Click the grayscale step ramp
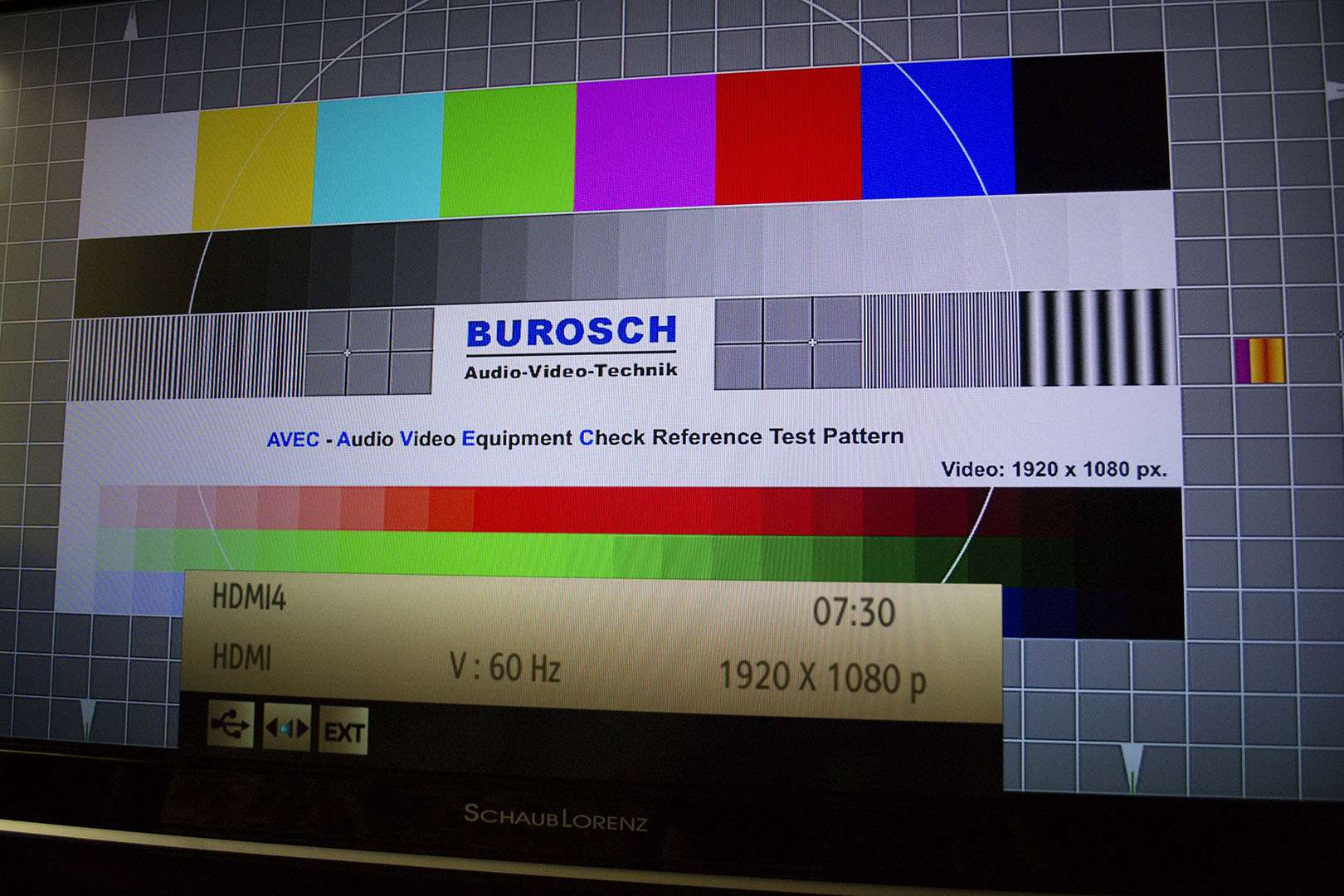Viewport: 1344px width, 896px height. click(x=624, y=253)
